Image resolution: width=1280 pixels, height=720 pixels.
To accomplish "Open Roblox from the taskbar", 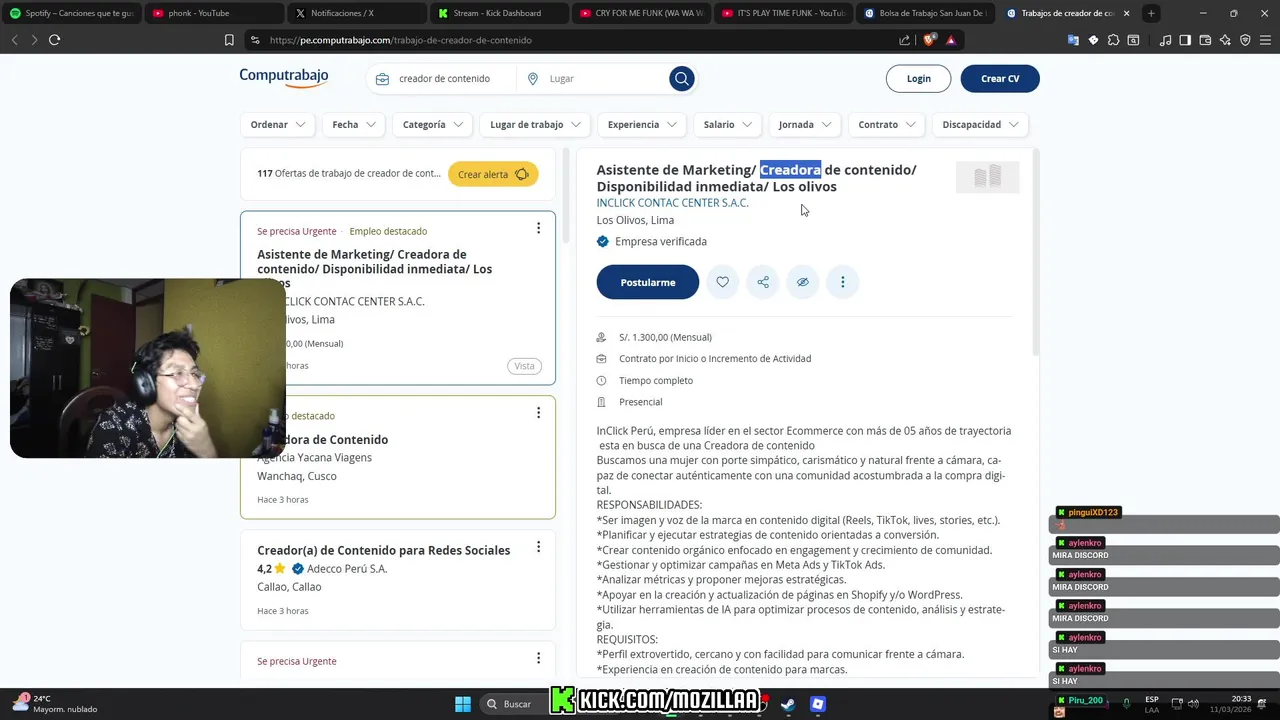I will tap(818, 704).
